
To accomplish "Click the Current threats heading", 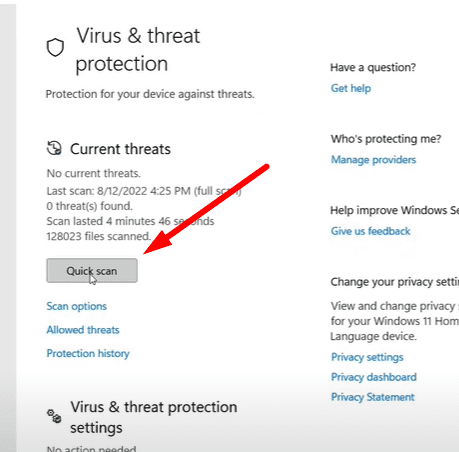I will pyautogui.click(x=120, y=149).
